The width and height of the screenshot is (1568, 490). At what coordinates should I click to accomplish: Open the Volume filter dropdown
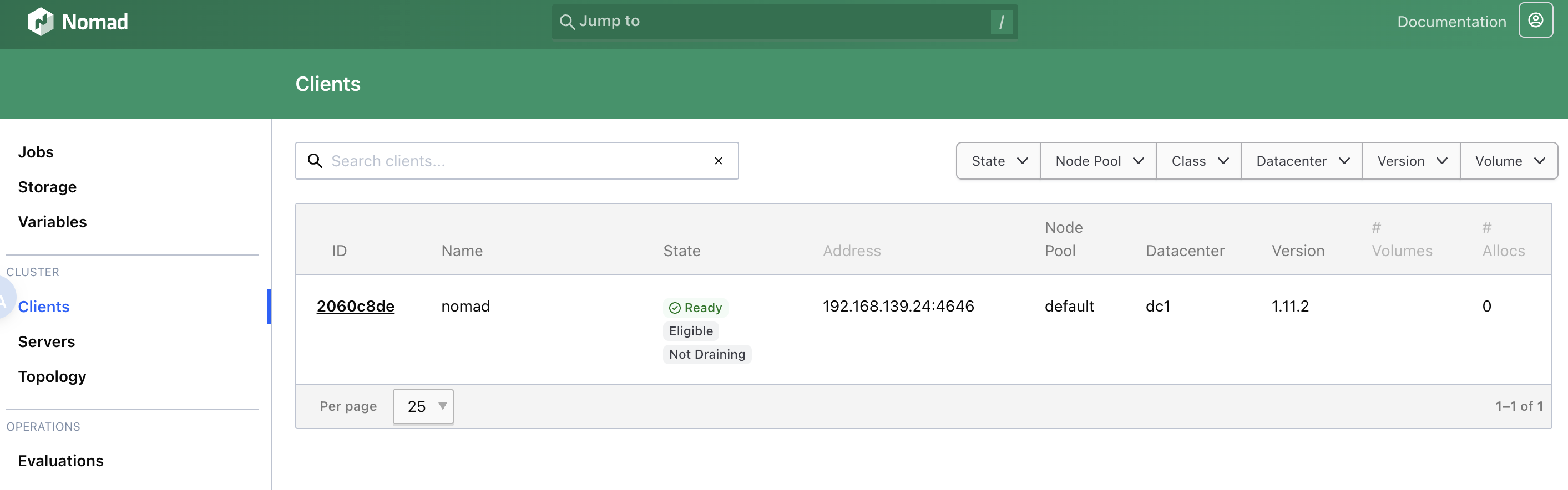(x=1508, y=161)
